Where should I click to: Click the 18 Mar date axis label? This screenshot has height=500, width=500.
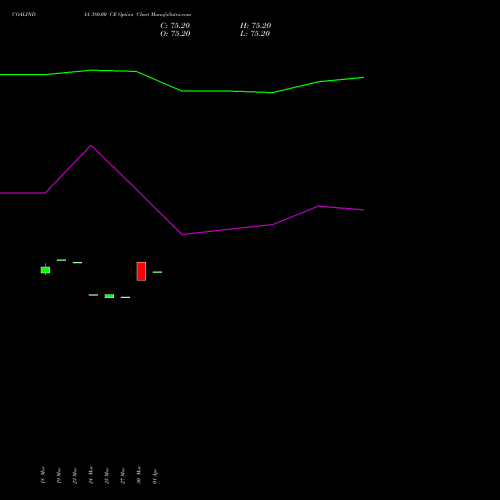tap(43, 475)
